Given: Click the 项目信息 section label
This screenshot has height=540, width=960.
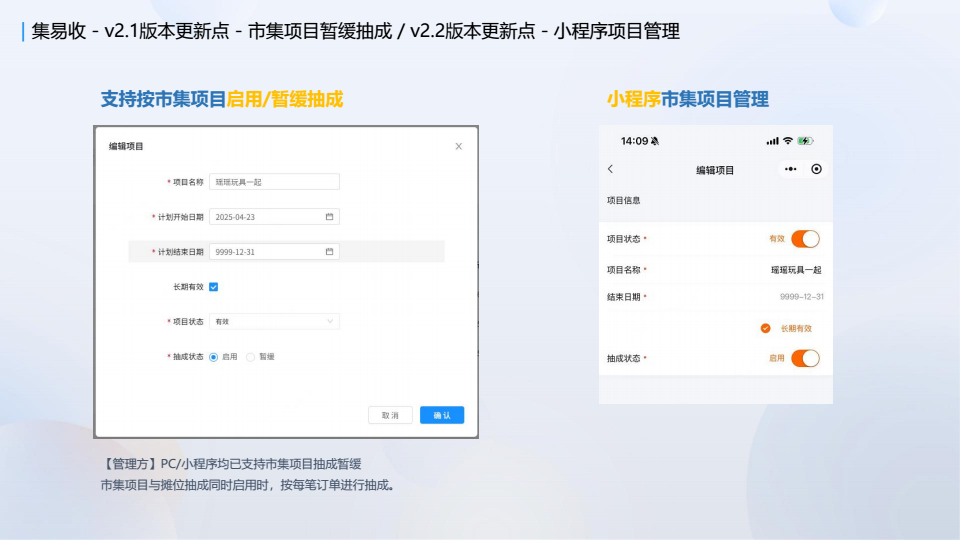Looking at the screenshot, I should click(623, 200).
